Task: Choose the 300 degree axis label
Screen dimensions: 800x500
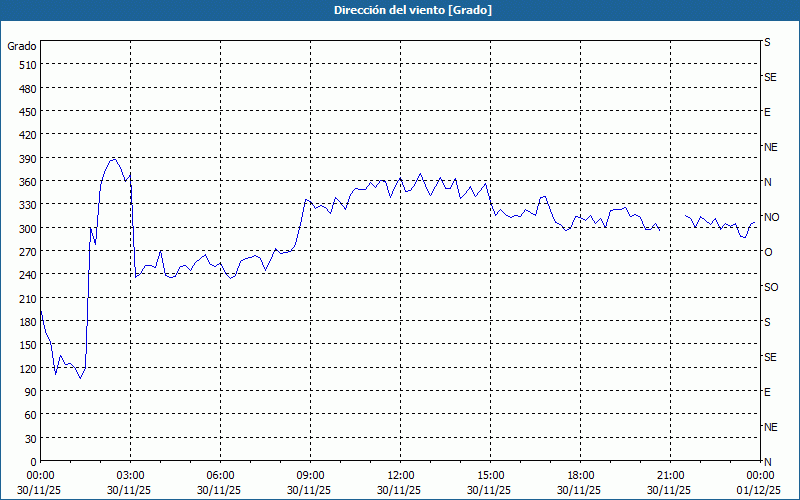Action: coord(29,229)
